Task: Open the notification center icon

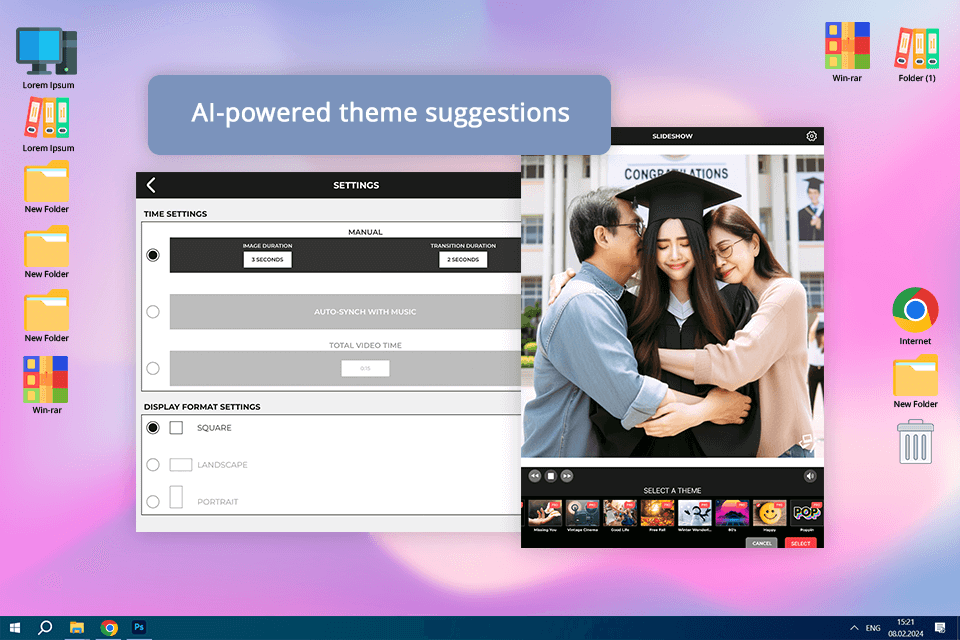Action: click(x=940, y=628)
